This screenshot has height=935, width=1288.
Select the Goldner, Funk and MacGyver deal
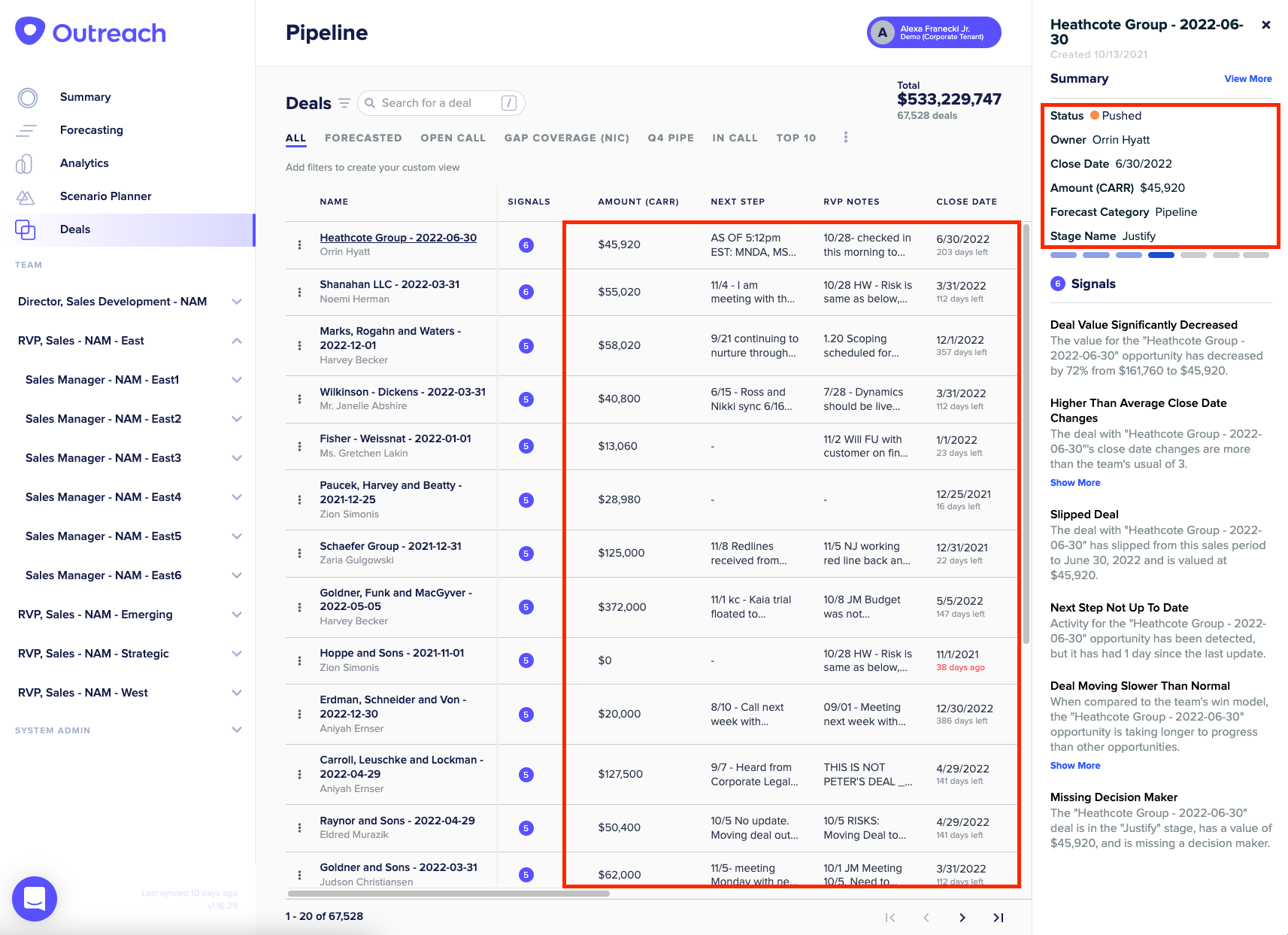pyautogui.click(x=395, y=600)
